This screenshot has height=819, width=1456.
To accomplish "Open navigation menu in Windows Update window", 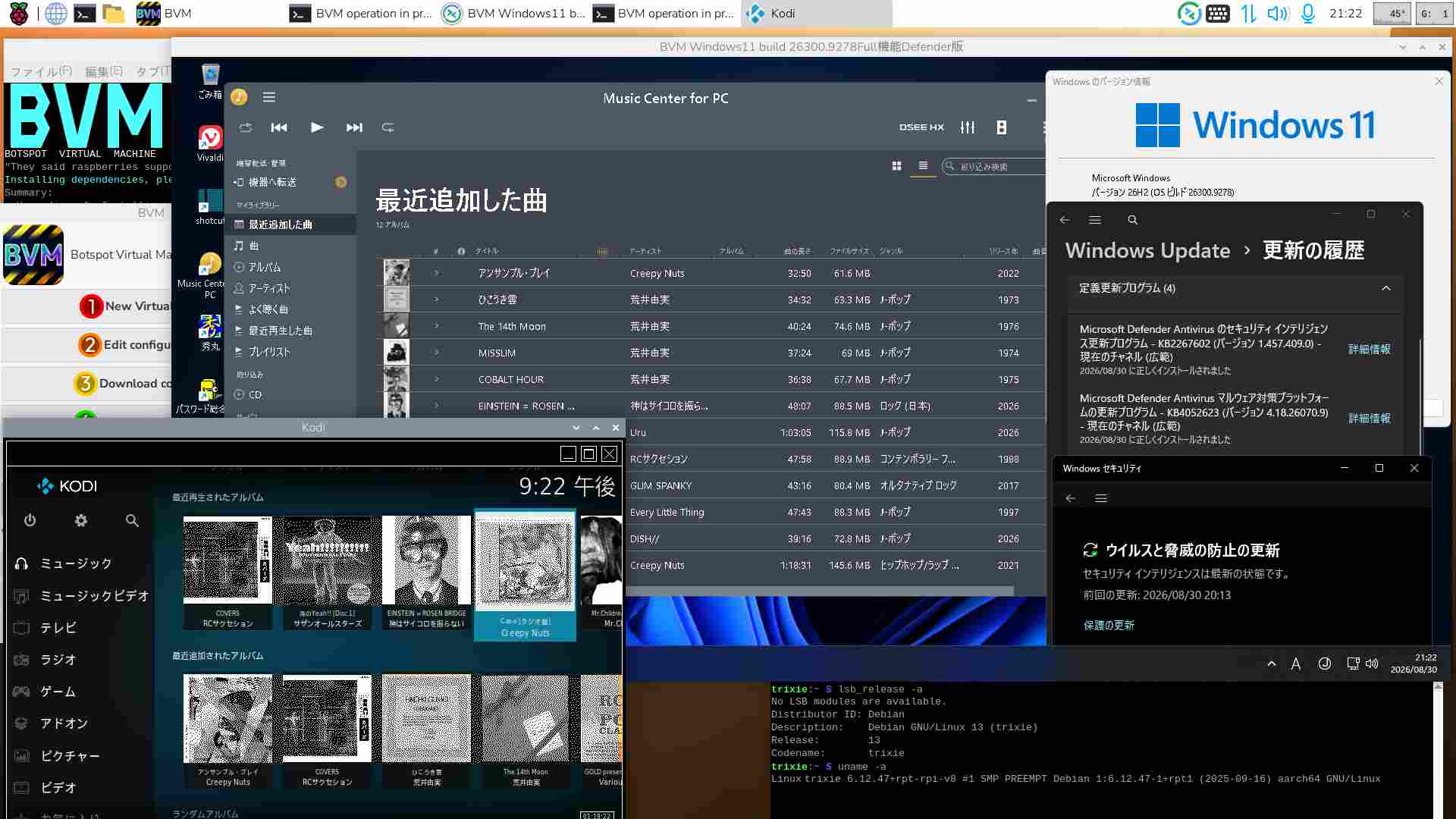I will click(1095, 220).
